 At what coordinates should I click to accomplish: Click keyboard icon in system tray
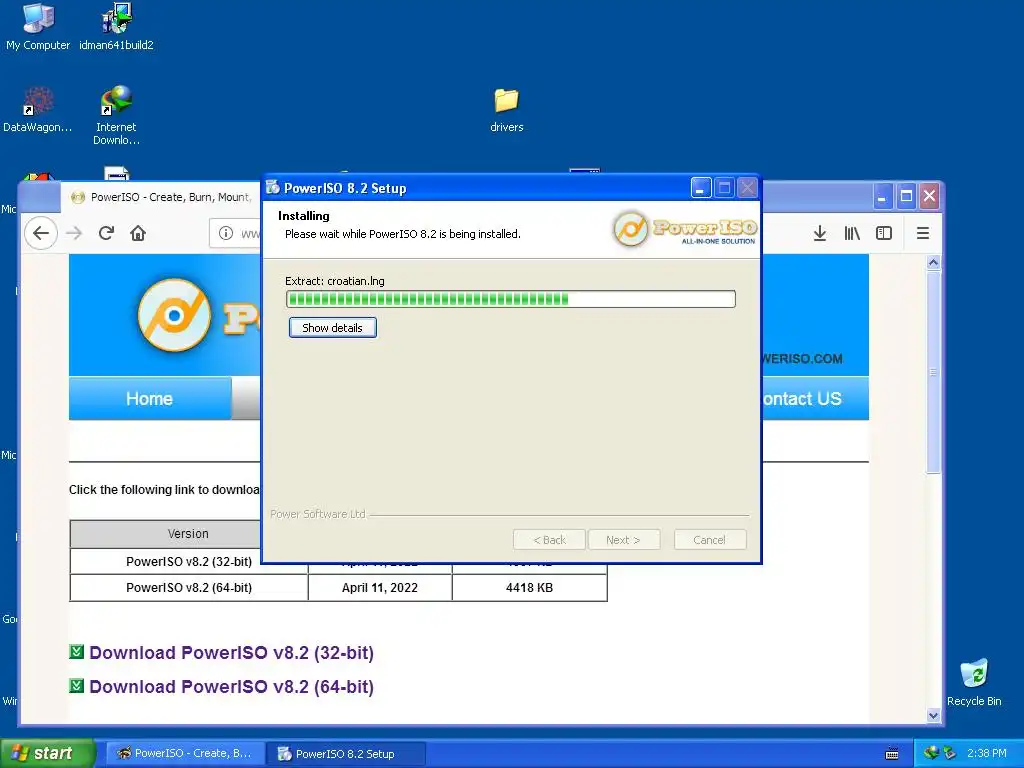point(891,754)
